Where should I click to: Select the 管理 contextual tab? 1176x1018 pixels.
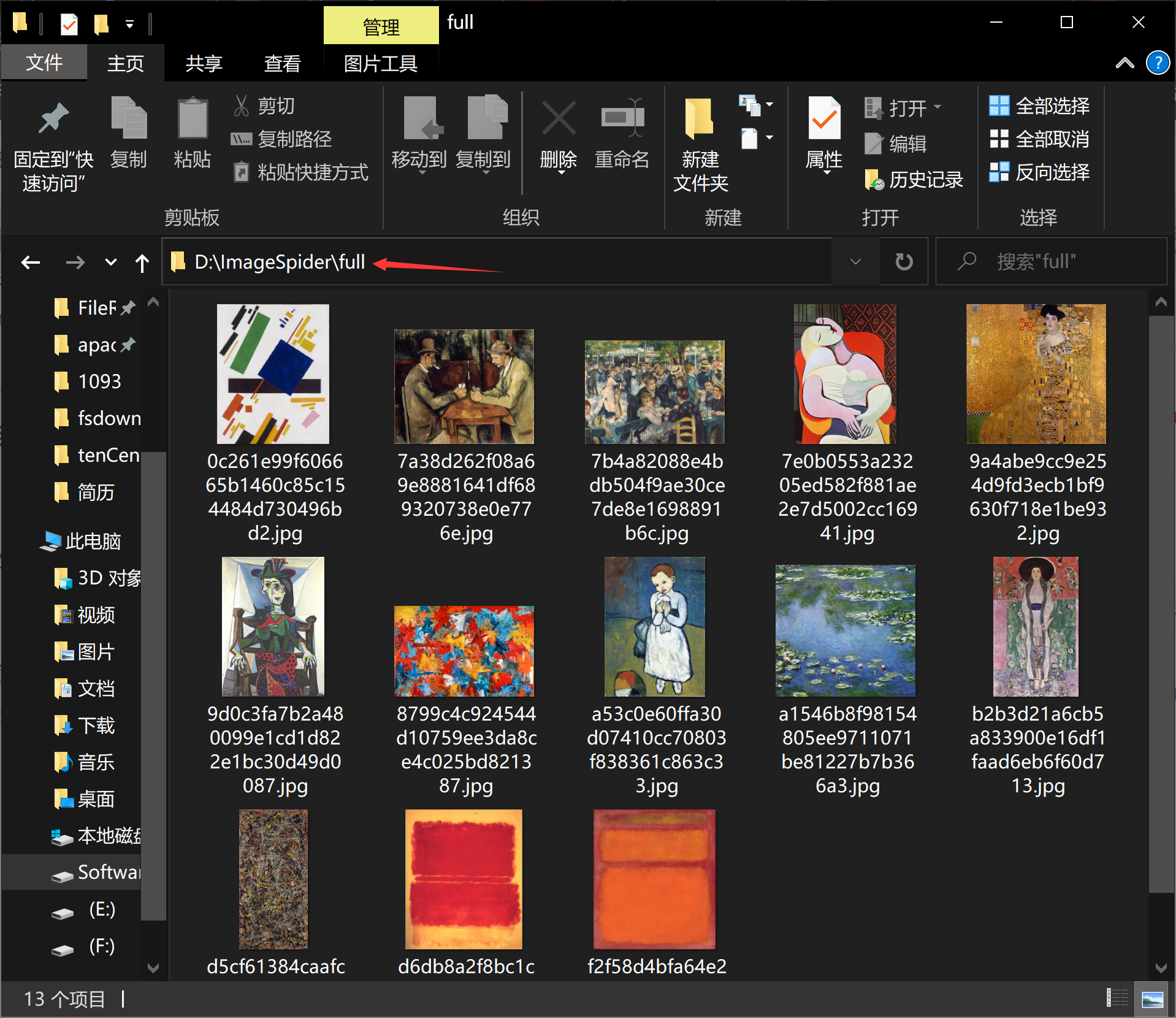click(381, 26)
